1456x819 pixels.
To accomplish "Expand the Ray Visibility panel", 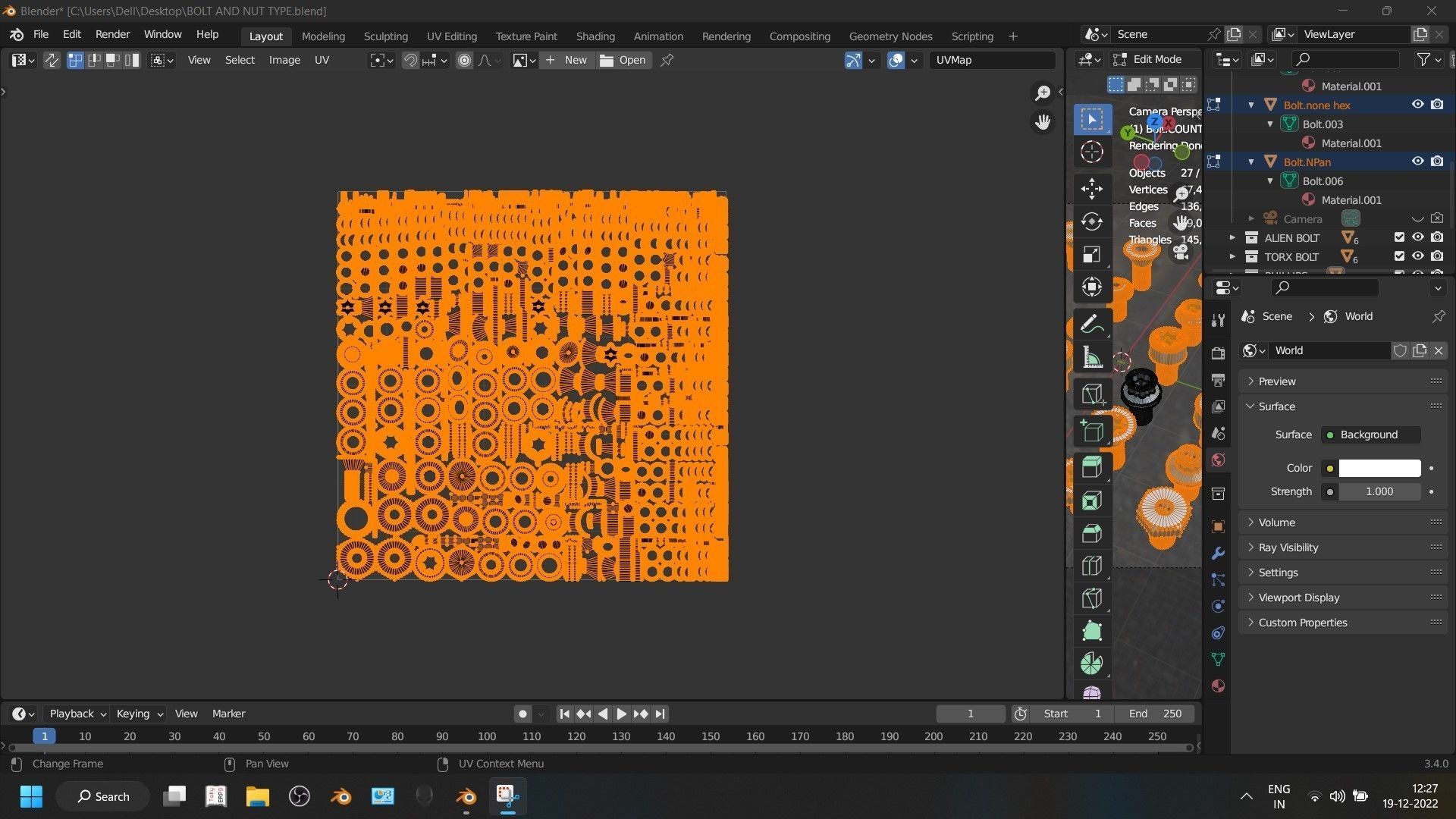I will (1288, 548).
